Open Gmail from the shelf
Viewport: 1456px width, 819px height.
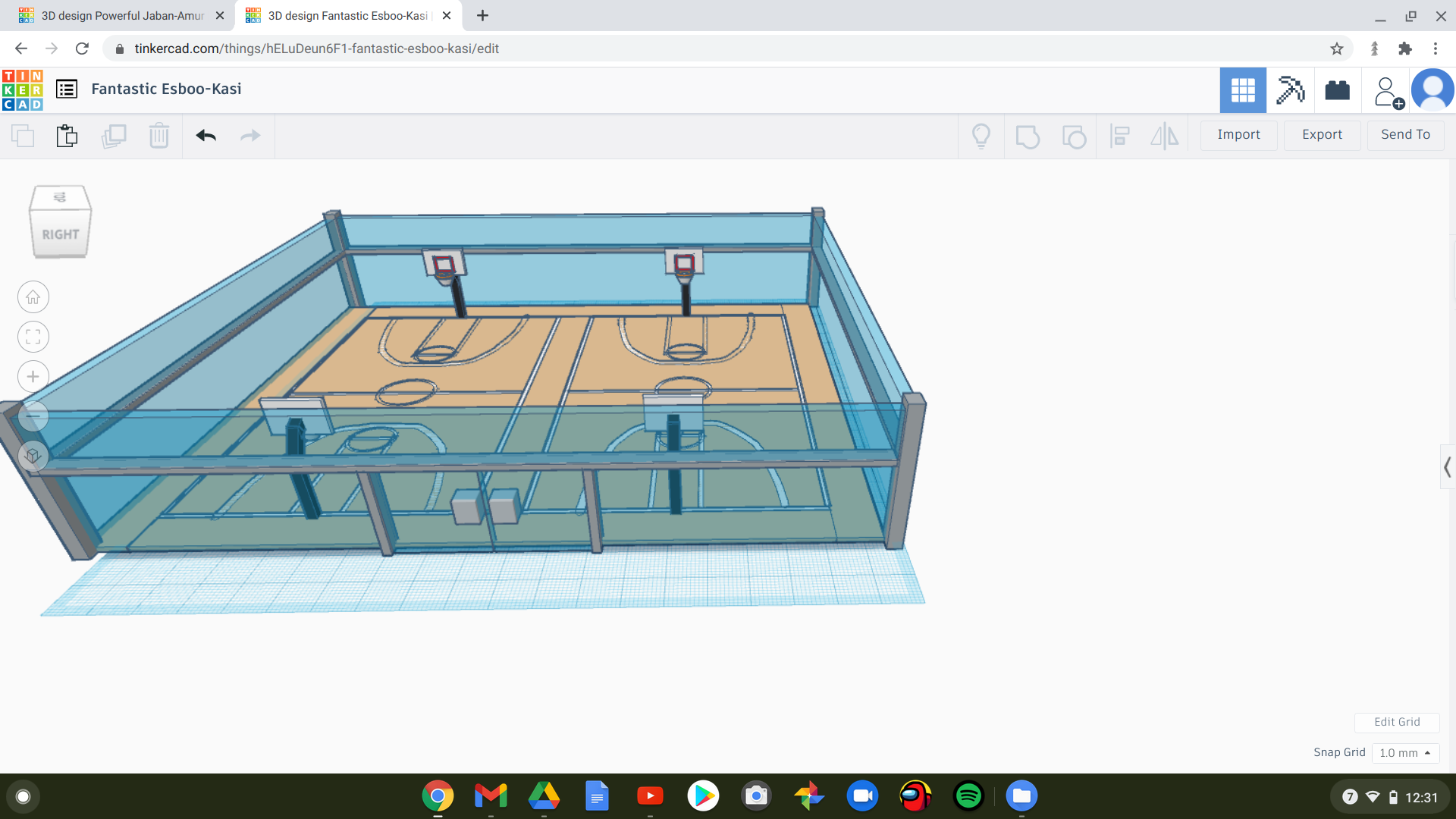tap(491, 796)
